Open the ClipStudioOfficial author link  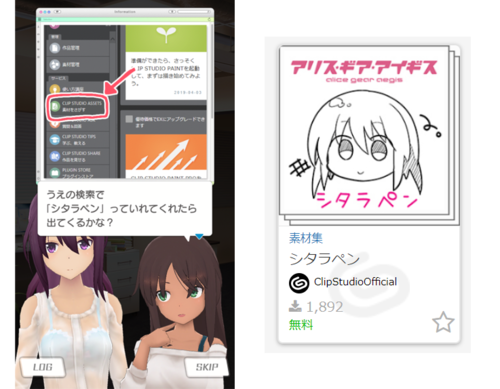pyautogui.click(x=355, y=282)
